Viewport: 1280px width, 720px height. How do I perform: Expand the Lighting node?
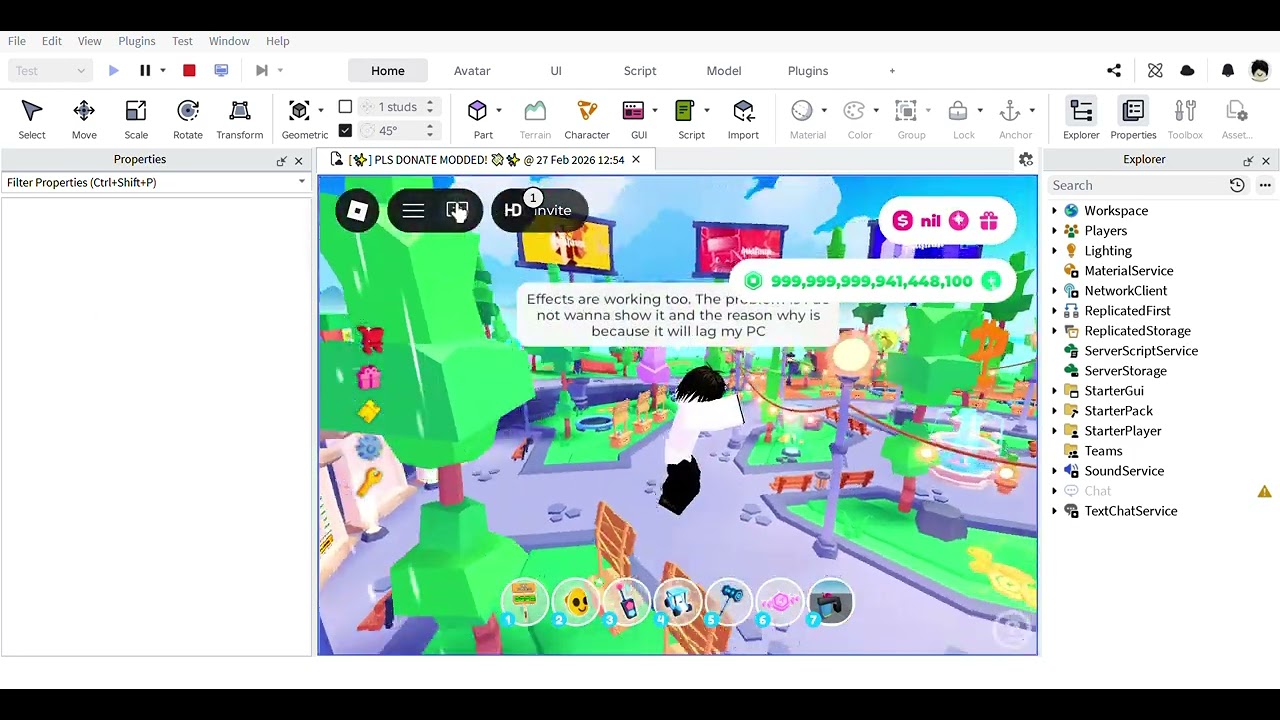(x=1054, y=251)
